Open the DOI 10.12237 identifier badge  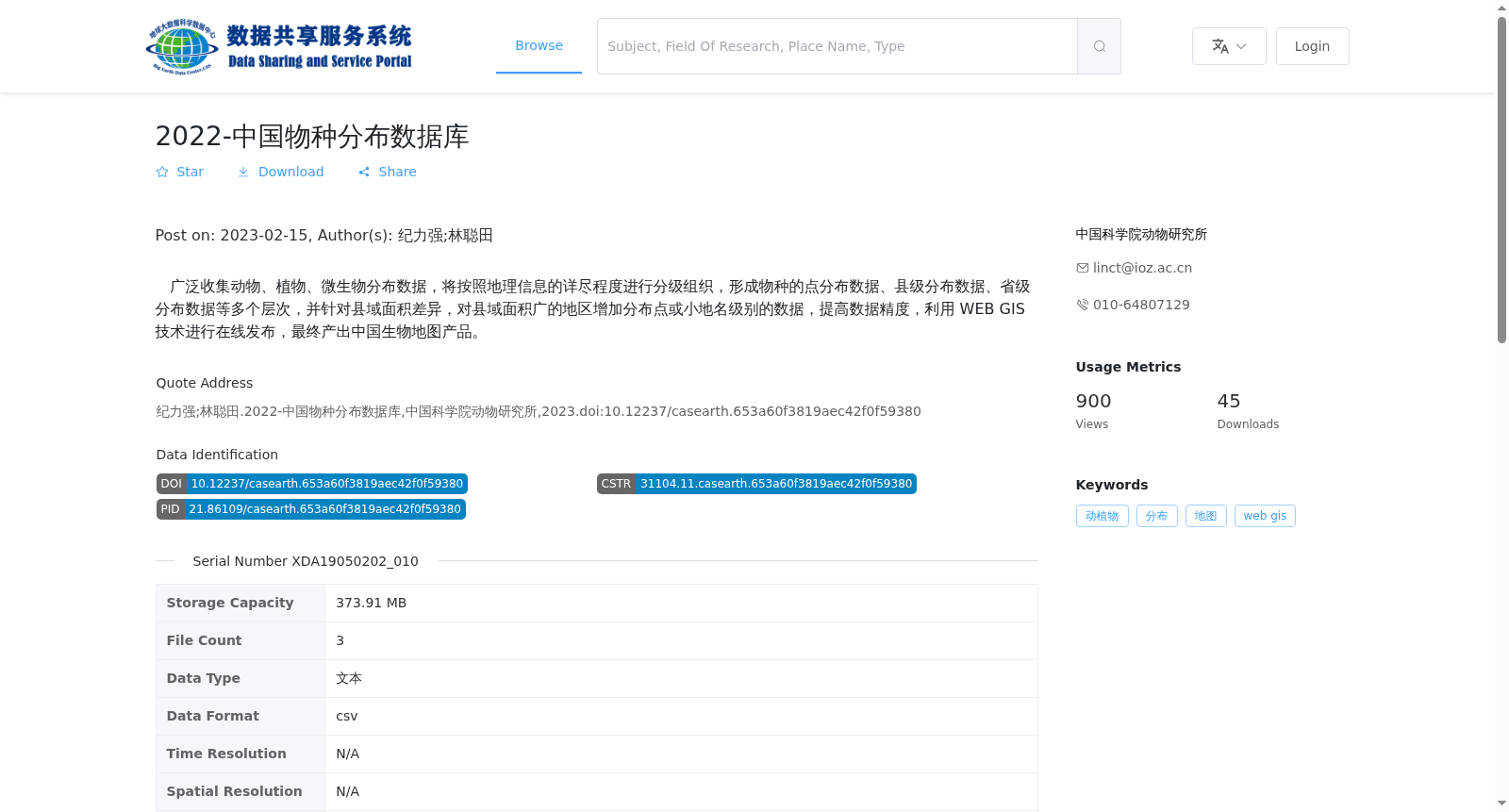point(312,484)
